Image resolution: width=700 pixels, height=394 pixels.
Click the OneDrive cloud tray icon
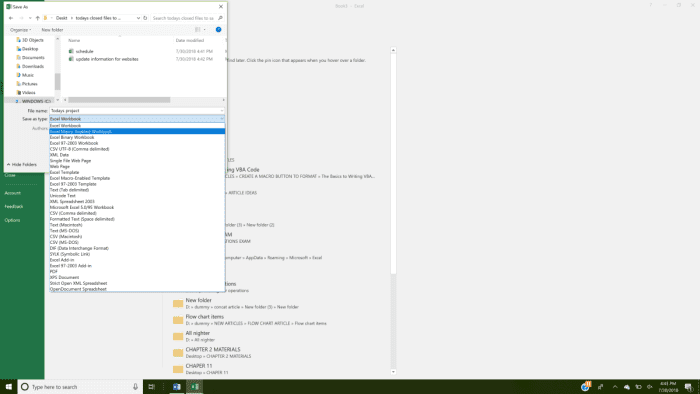coord(626,387)
